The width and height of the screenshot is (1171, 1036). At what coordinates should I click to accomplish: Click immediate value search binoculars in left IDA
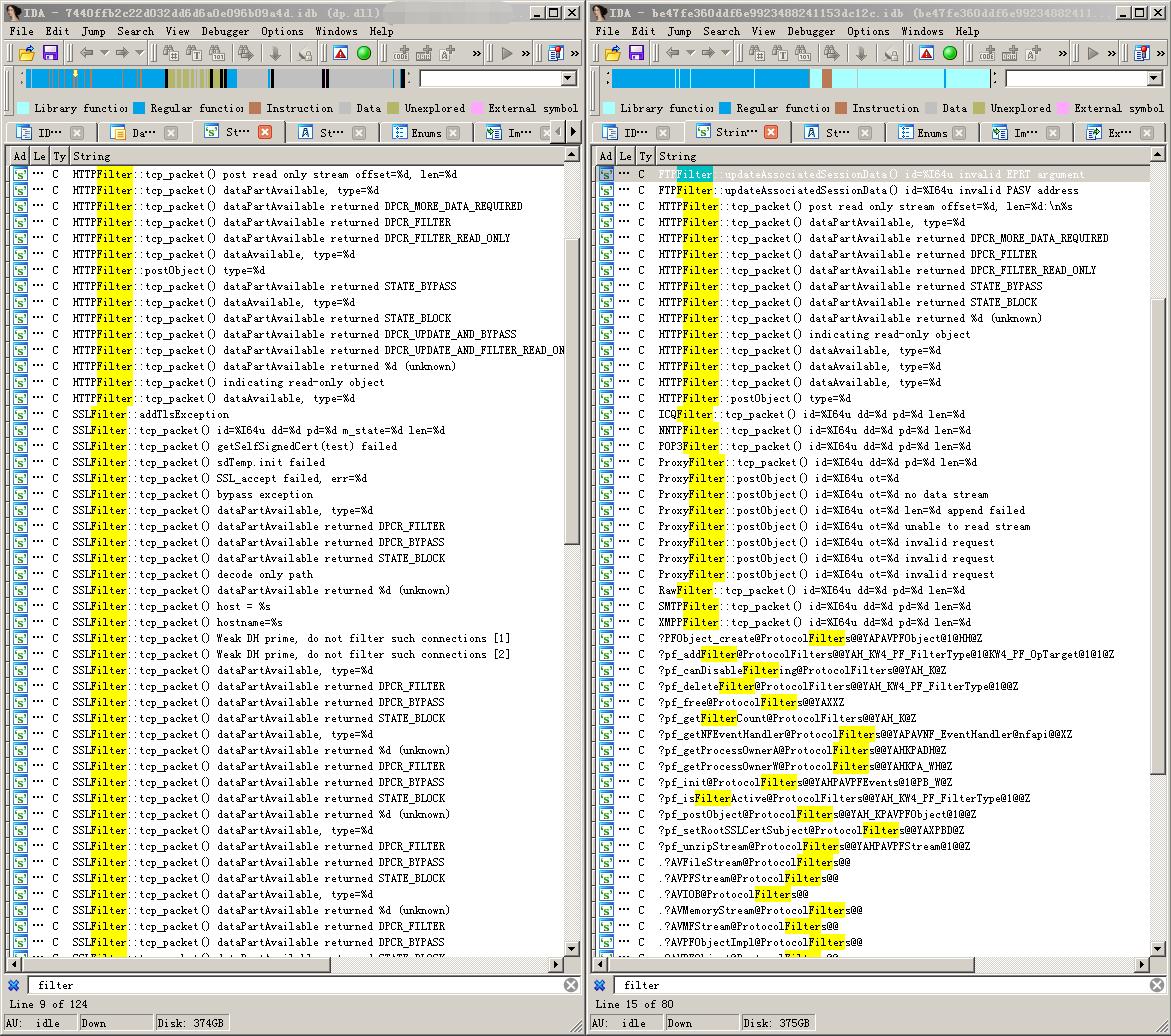(x=170, y=53)
